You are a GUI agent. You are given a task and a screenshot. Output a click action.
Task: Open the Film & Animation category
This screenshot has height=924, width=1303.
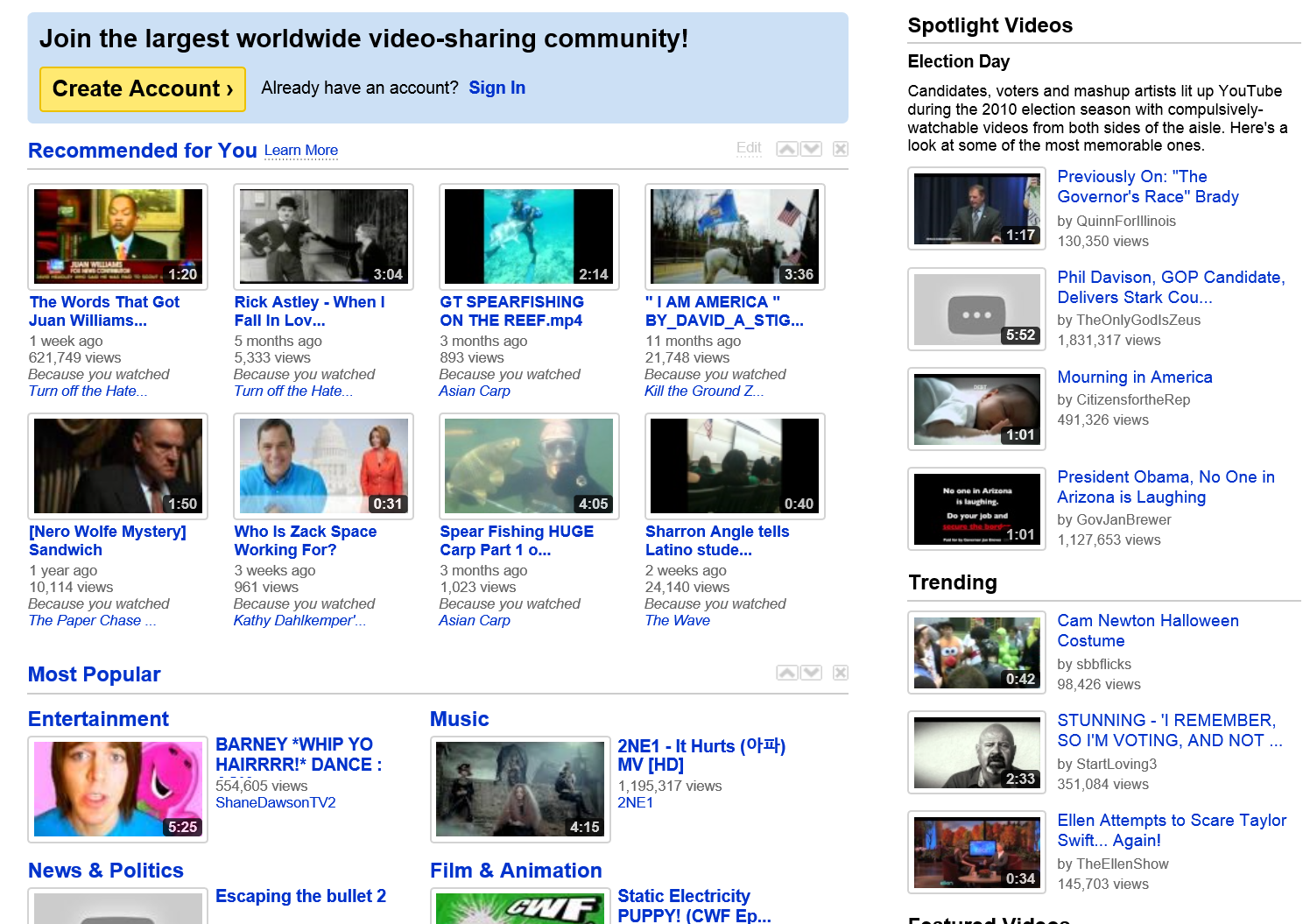516,871
